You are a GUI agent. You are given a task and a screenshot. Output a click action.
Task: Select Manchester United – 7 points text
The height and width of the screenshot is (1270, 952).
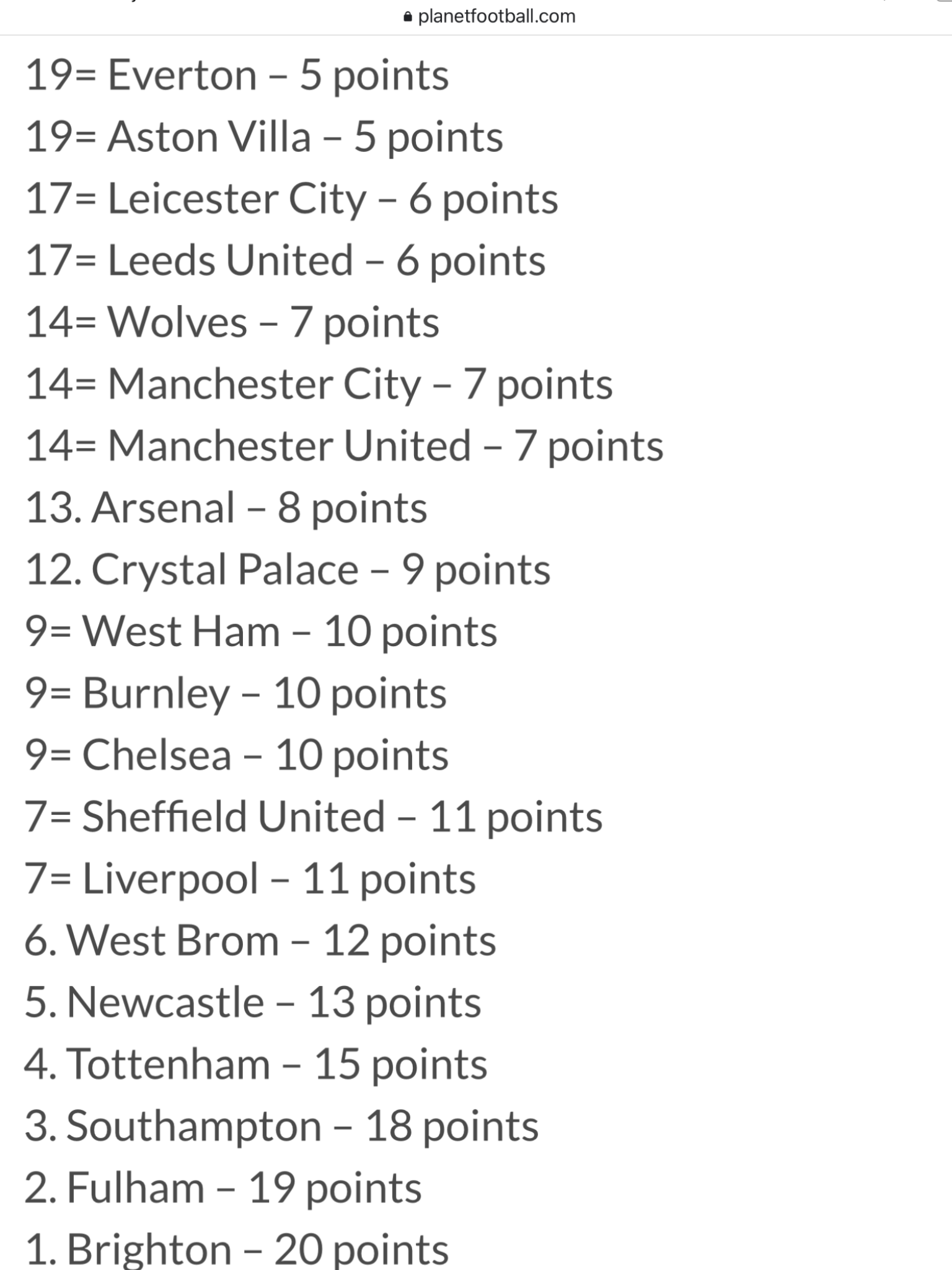click(345, 446)
